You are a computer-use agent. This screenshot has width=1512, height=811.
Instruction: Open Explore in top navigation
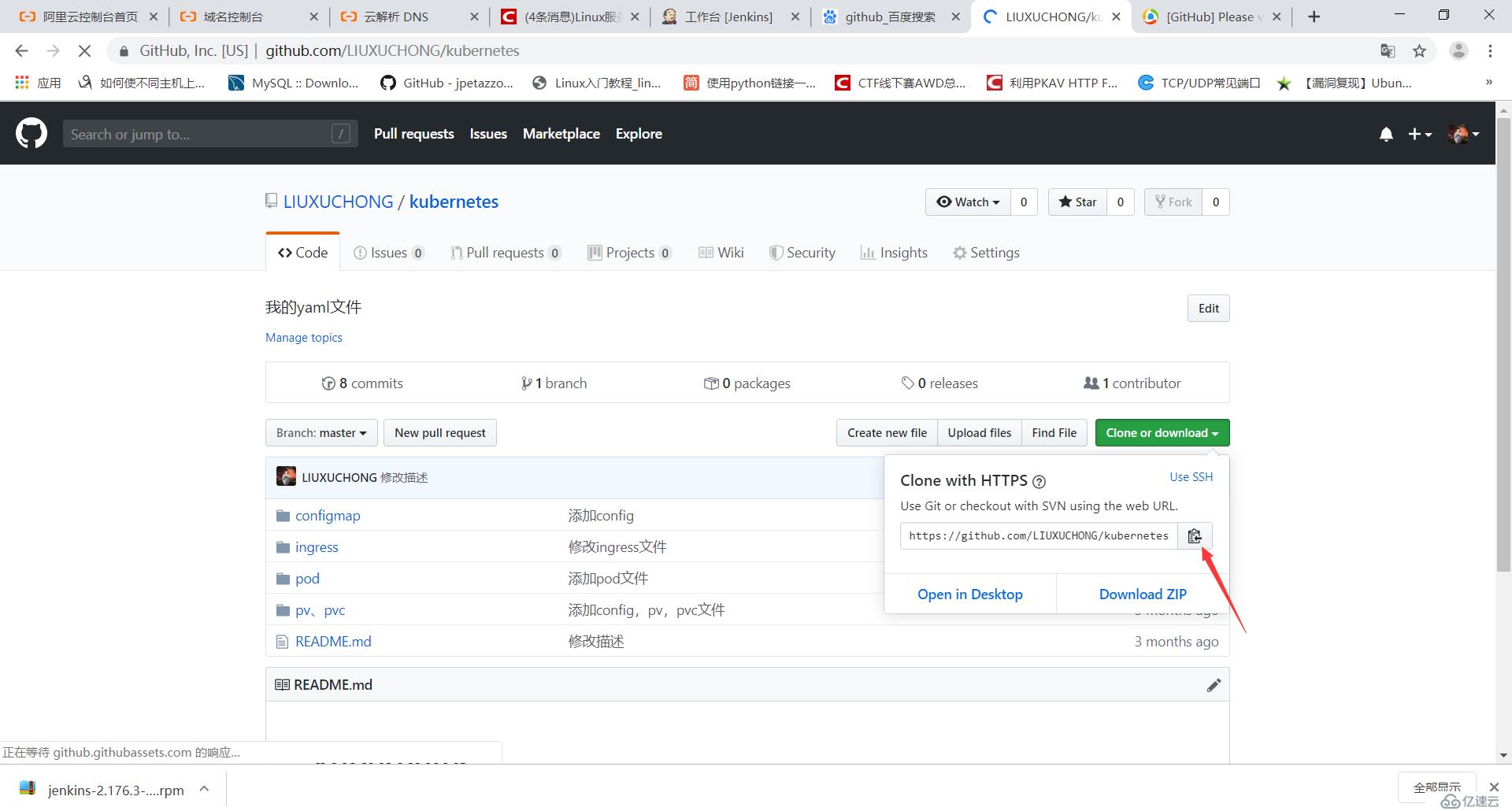pyautogui.click(x=639, y=134)
